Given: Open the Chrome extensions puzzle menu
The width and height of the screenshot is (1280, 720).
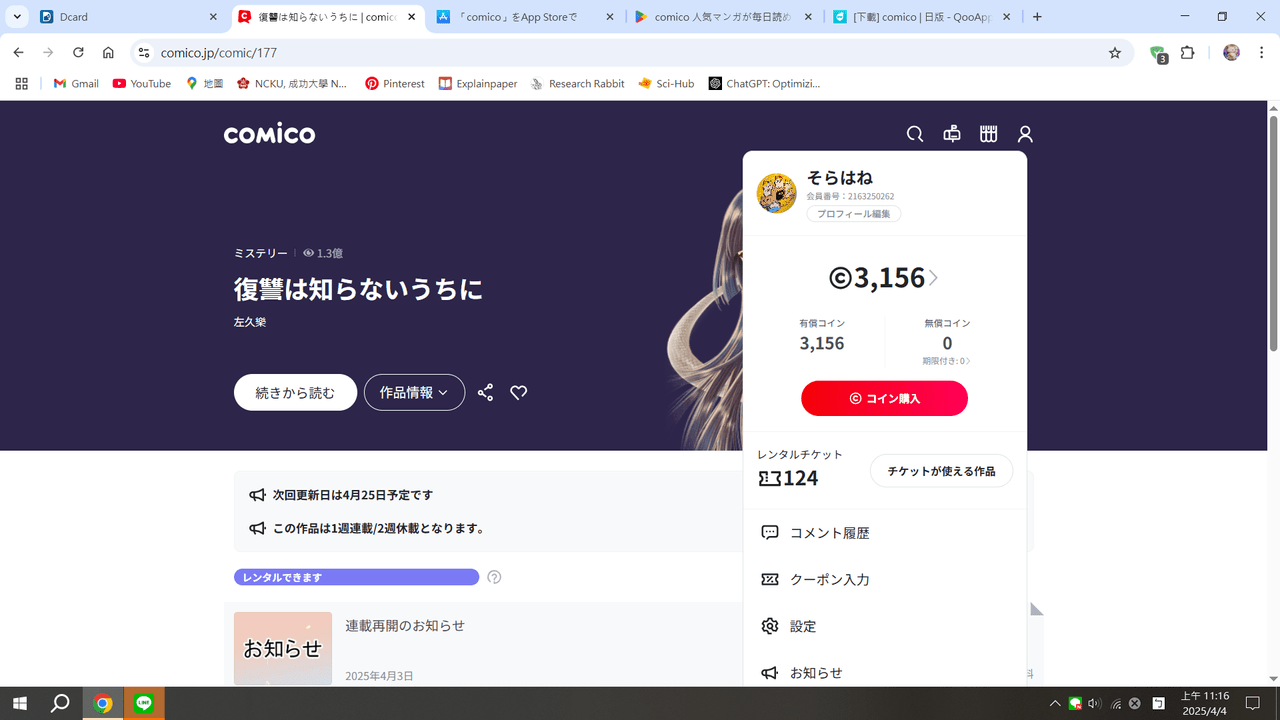Looking at the screenshot, I should coord(1188,53).
